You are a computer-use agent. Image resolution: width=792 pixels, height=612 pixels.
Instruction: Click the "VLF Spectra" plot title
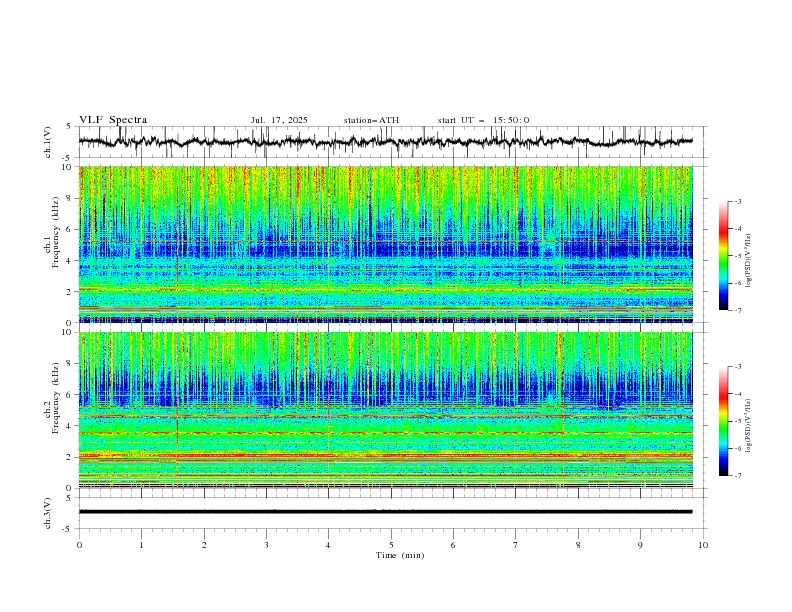point(113,120)
